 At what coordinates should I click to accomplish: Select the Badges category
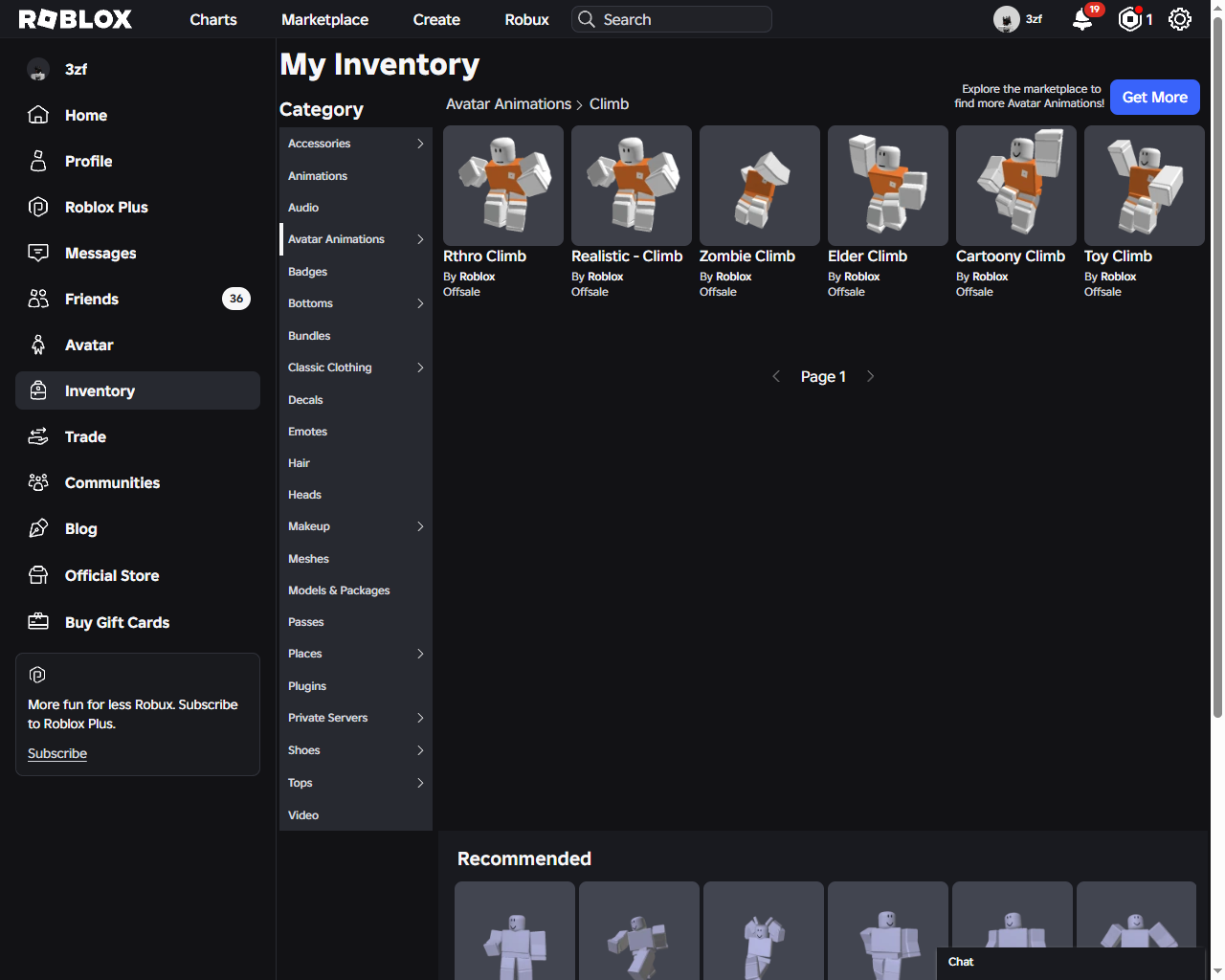356,272
